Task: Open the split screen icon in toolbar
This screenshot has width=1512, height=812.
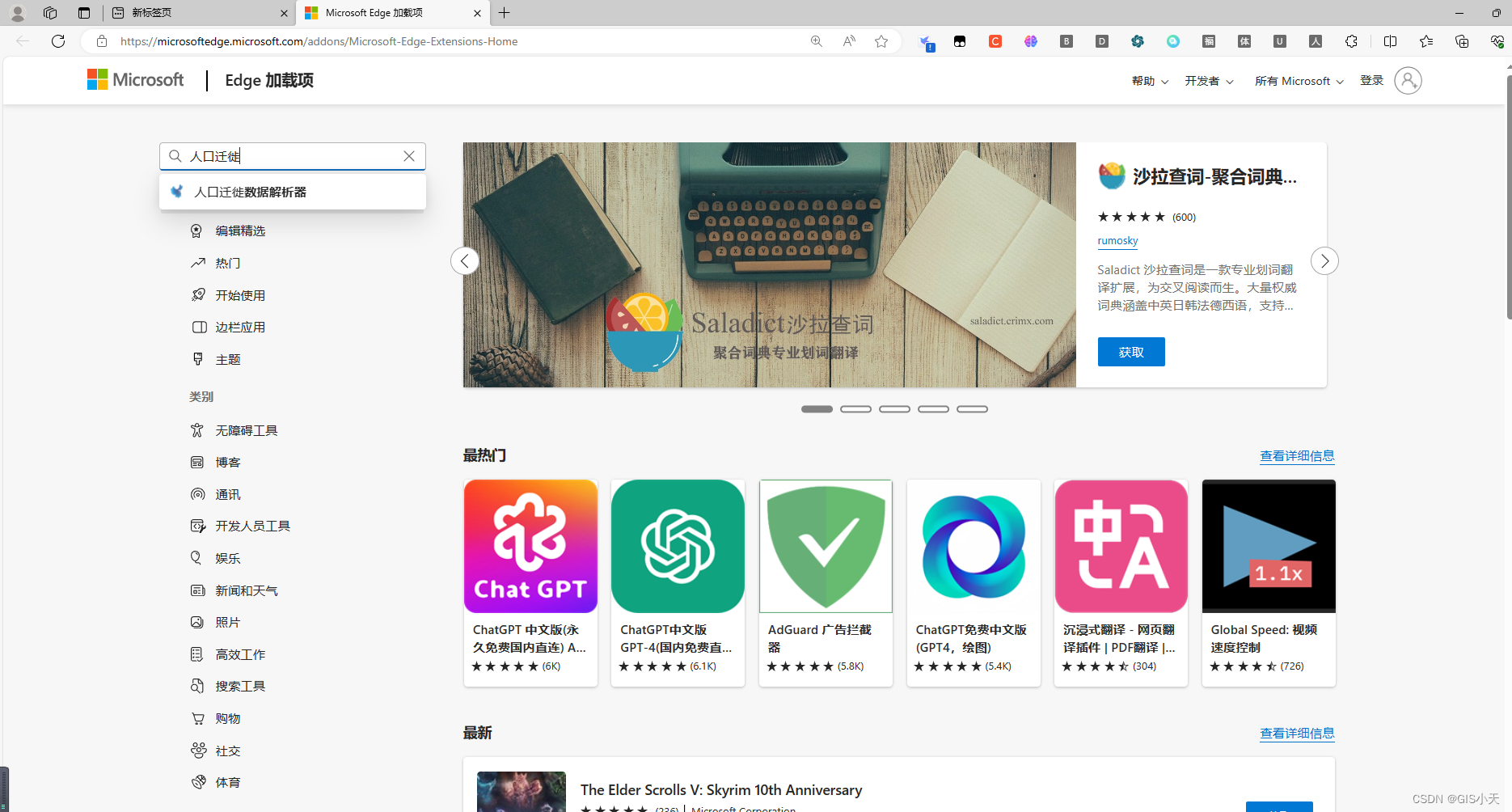Action: [1391, 41]
